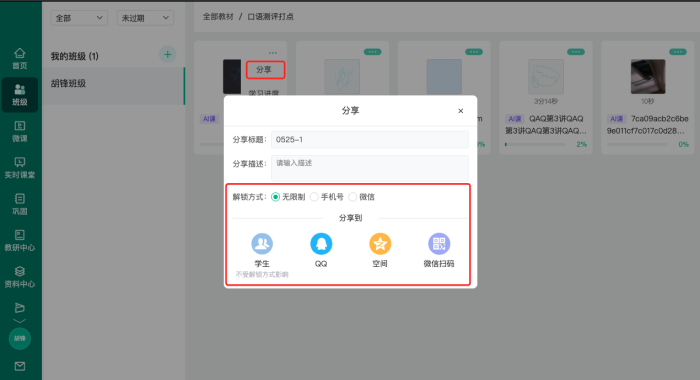The width and height of the screenshot is (700, 380).
Task: Open the second course card thumbnail
Action: pyautogui.click(x=342, y=76)
